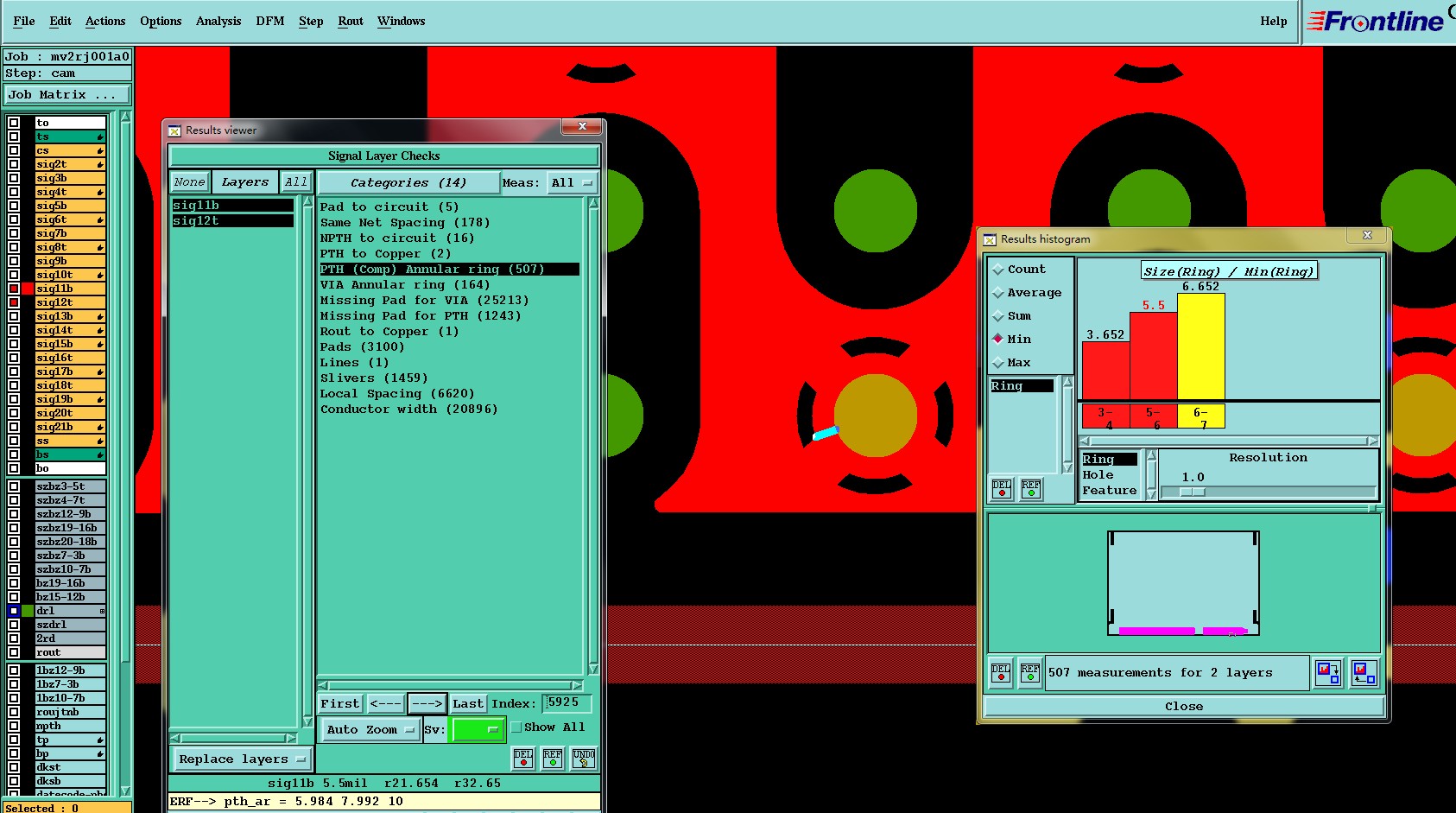Click the first histogram-to-layer export icon
The height and width of the screenshot is (813, 1456).
(1328, 672)
